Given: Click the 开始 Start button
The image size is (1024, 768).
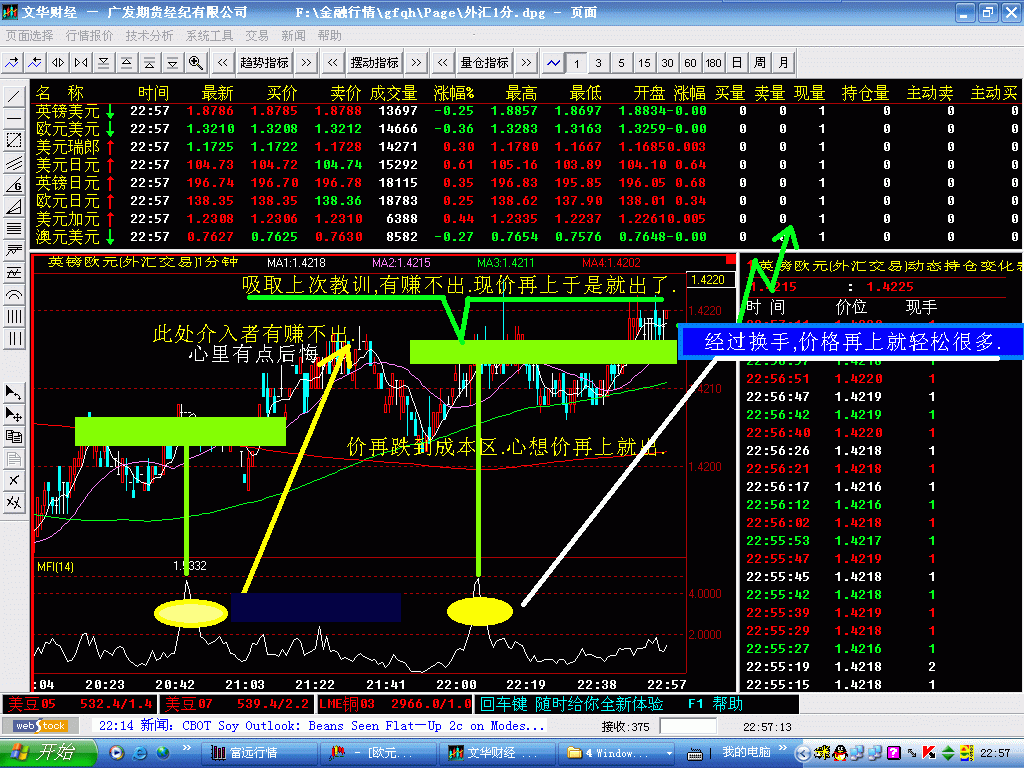Looking at the screenshot, I should tap(48, 752).
